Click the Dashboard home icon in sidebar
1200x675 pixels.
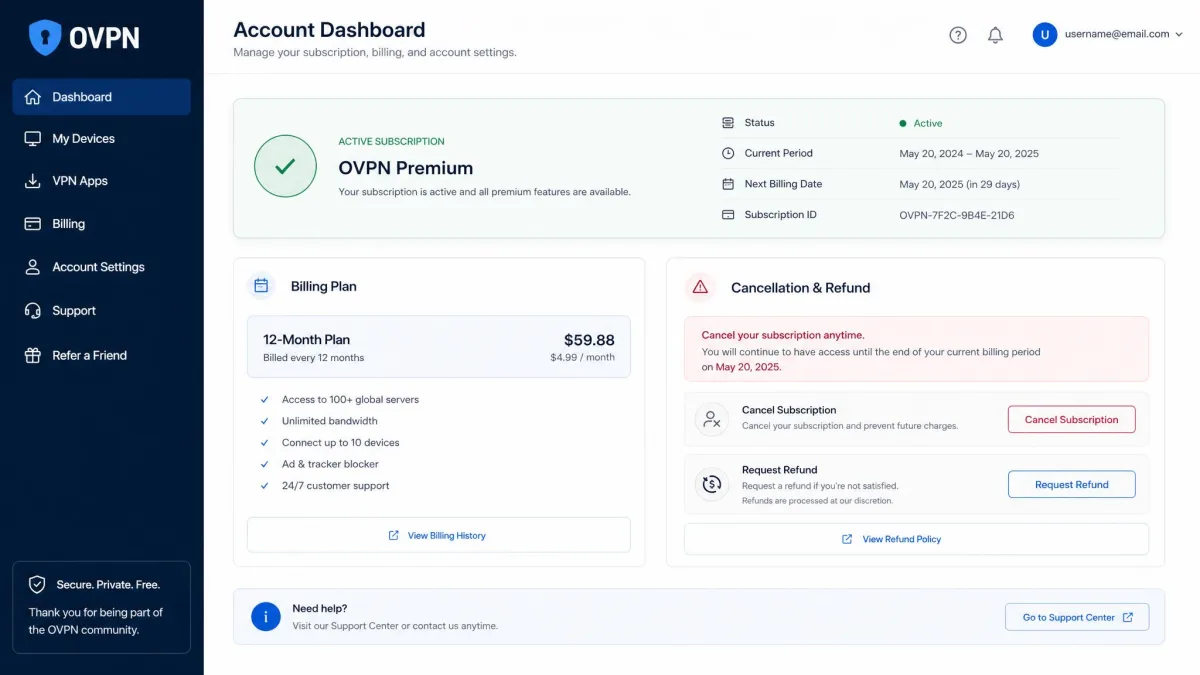(x=33, y=97)
